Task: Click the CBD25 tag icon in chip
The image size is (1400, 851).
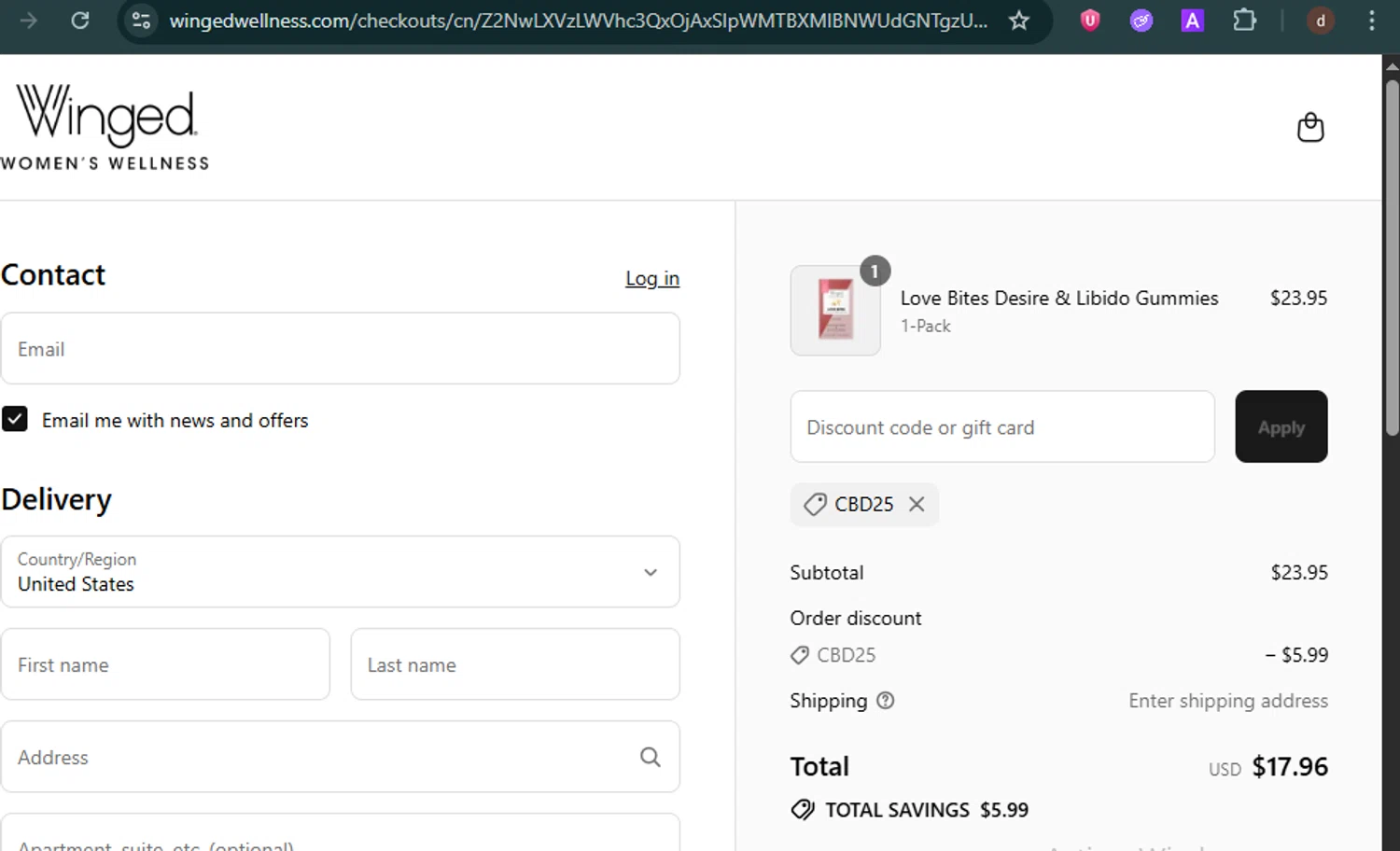Action: tap(815, 504)
